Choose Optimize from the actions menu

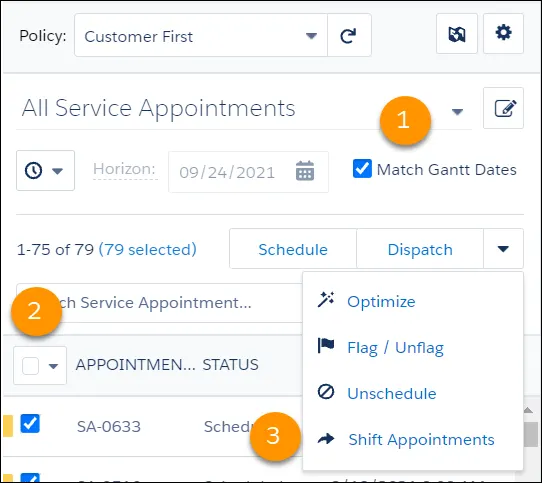point(381,301)
